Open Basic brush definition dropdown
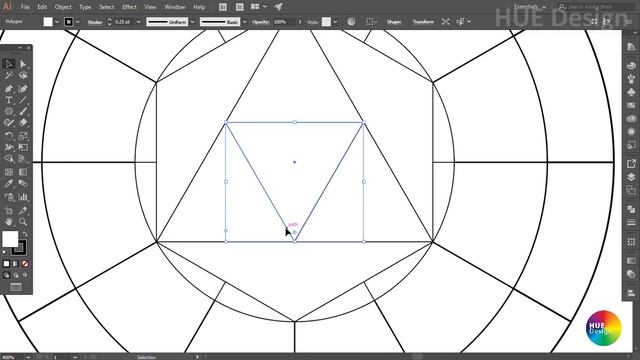 tap(244, 22)
